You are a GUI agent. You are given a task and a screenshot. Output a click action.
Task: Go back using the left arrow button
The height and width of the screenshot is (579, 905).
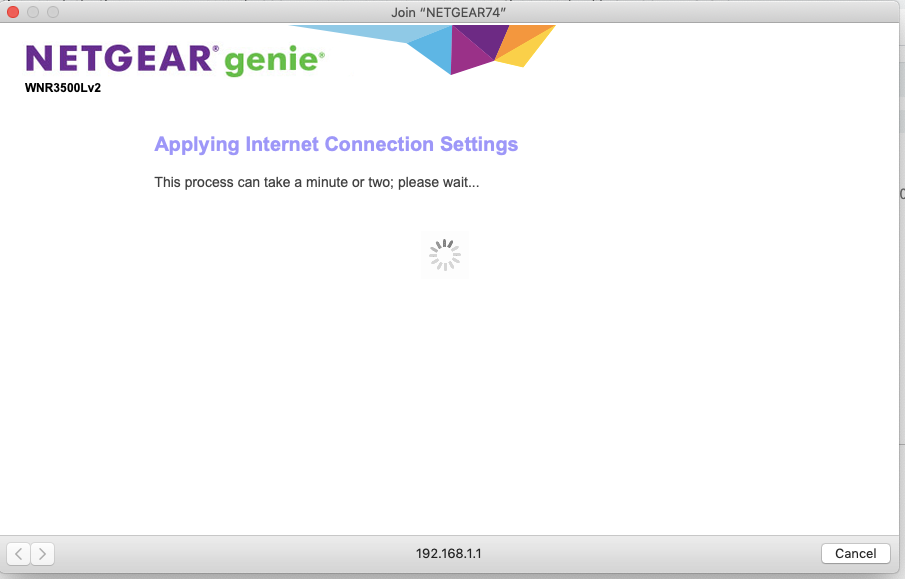[18, 554]
